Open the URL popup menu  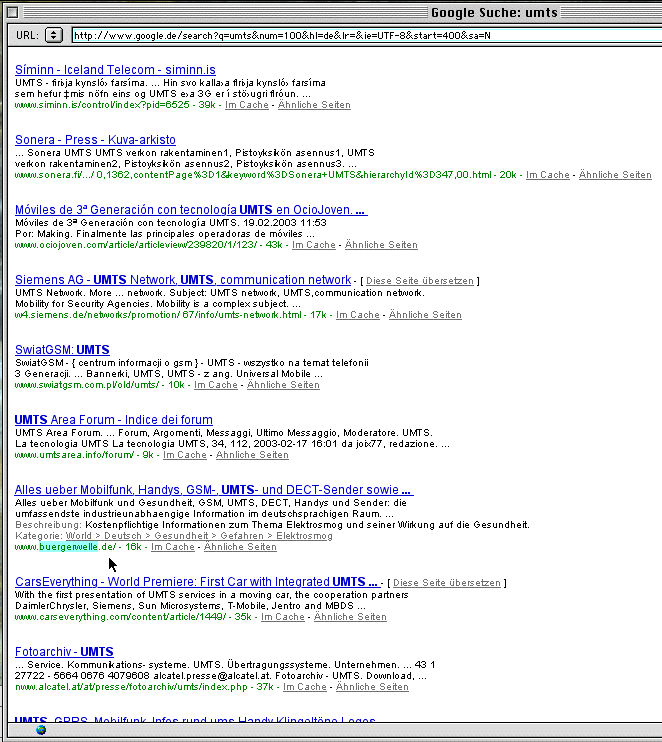(54, 35)
